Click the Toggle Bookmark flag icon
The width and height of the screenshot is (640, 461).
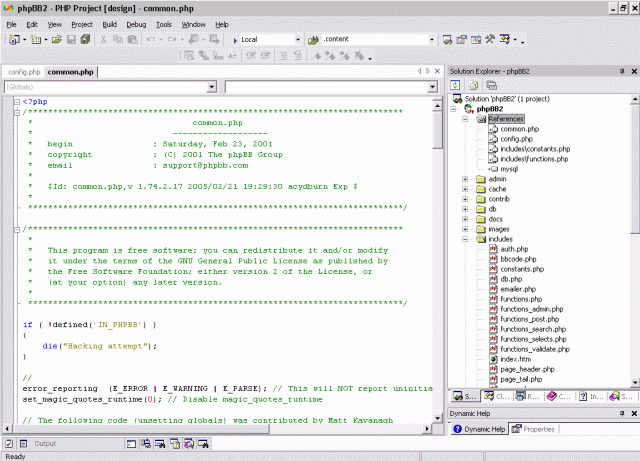[x=316, y=56]
